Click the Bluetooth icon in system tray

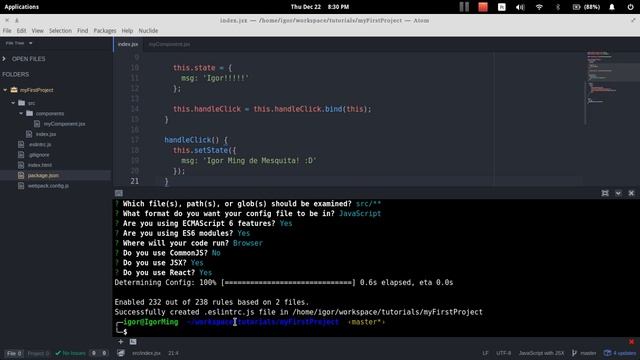tap(558, 7)
